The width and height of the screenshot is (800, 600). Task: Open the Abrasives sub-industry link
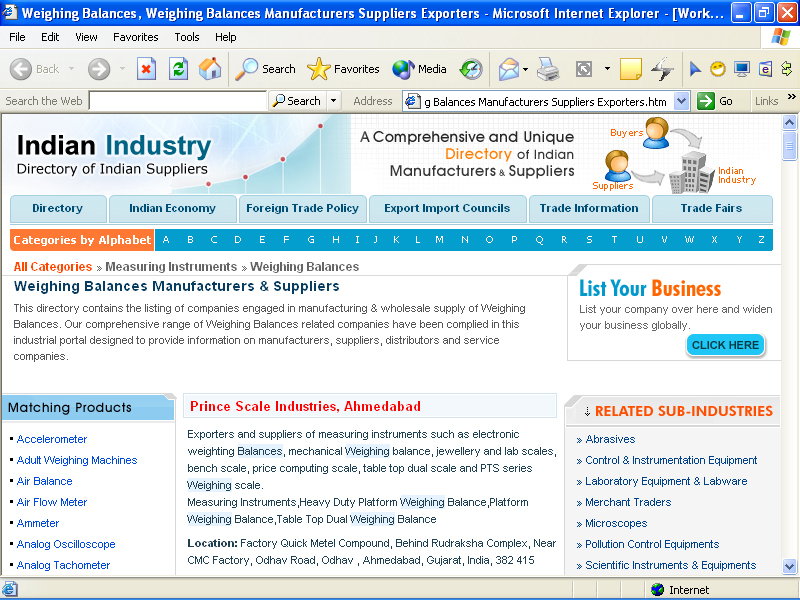tap(610, 439)
